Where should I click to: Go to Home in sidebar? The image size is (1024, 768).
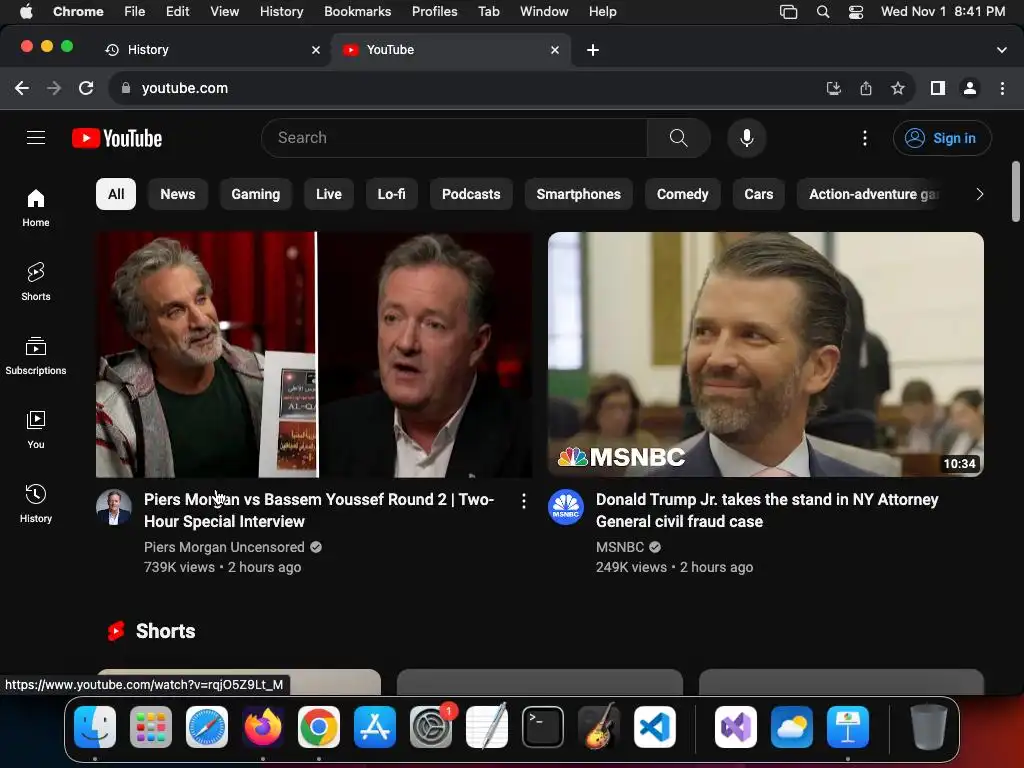tap(36, 208)
